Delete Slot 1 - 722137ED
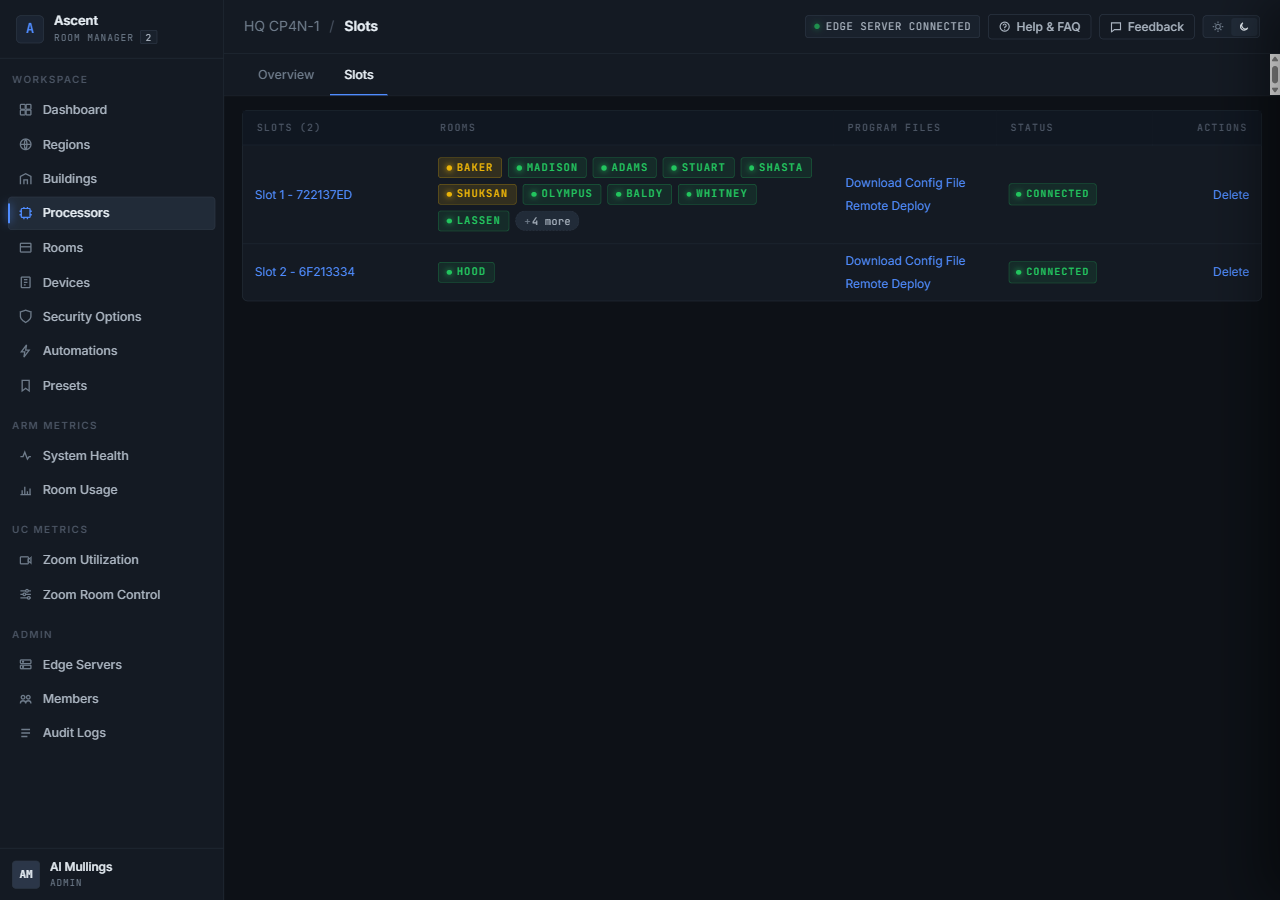The width and height of the screenshot is (1280, 900). [x=1231, y=195]
